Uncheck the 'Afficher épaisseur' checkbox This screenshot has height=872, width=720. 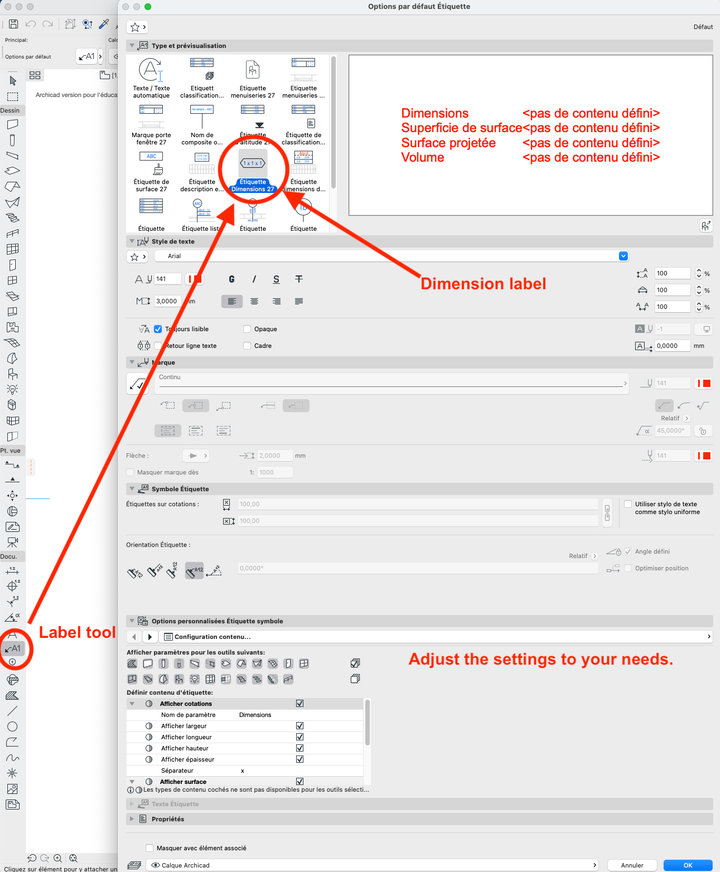click(x=300, y=759)
